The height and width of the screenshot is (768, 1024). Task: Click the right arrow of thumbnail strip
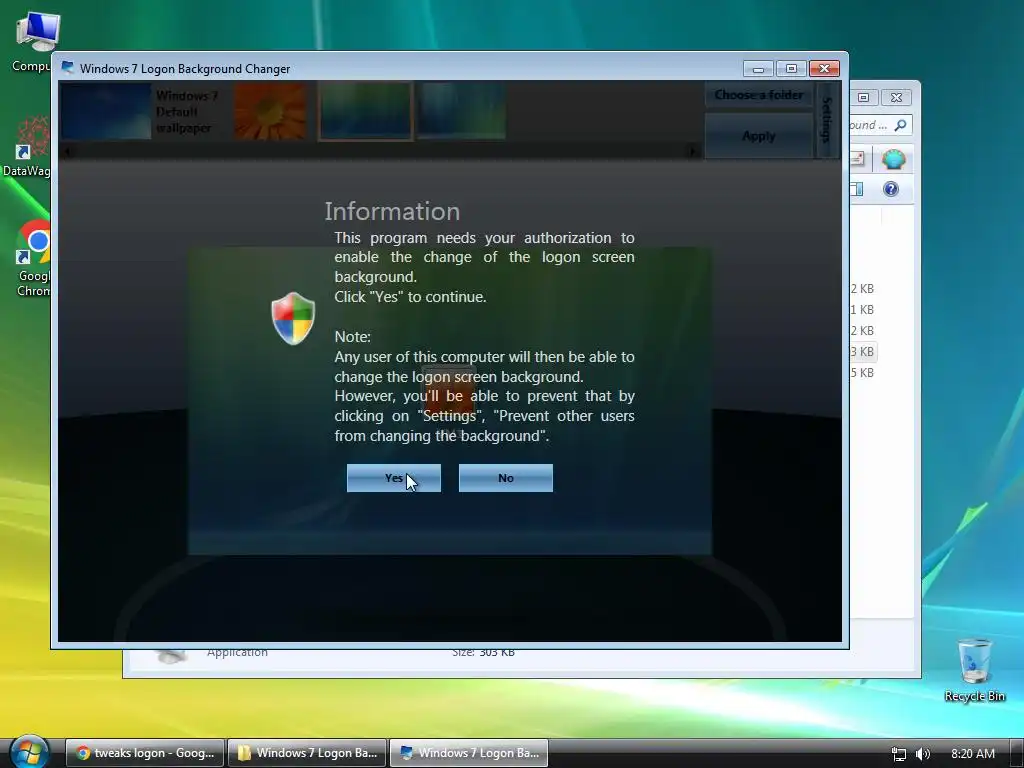pos(693,152)
